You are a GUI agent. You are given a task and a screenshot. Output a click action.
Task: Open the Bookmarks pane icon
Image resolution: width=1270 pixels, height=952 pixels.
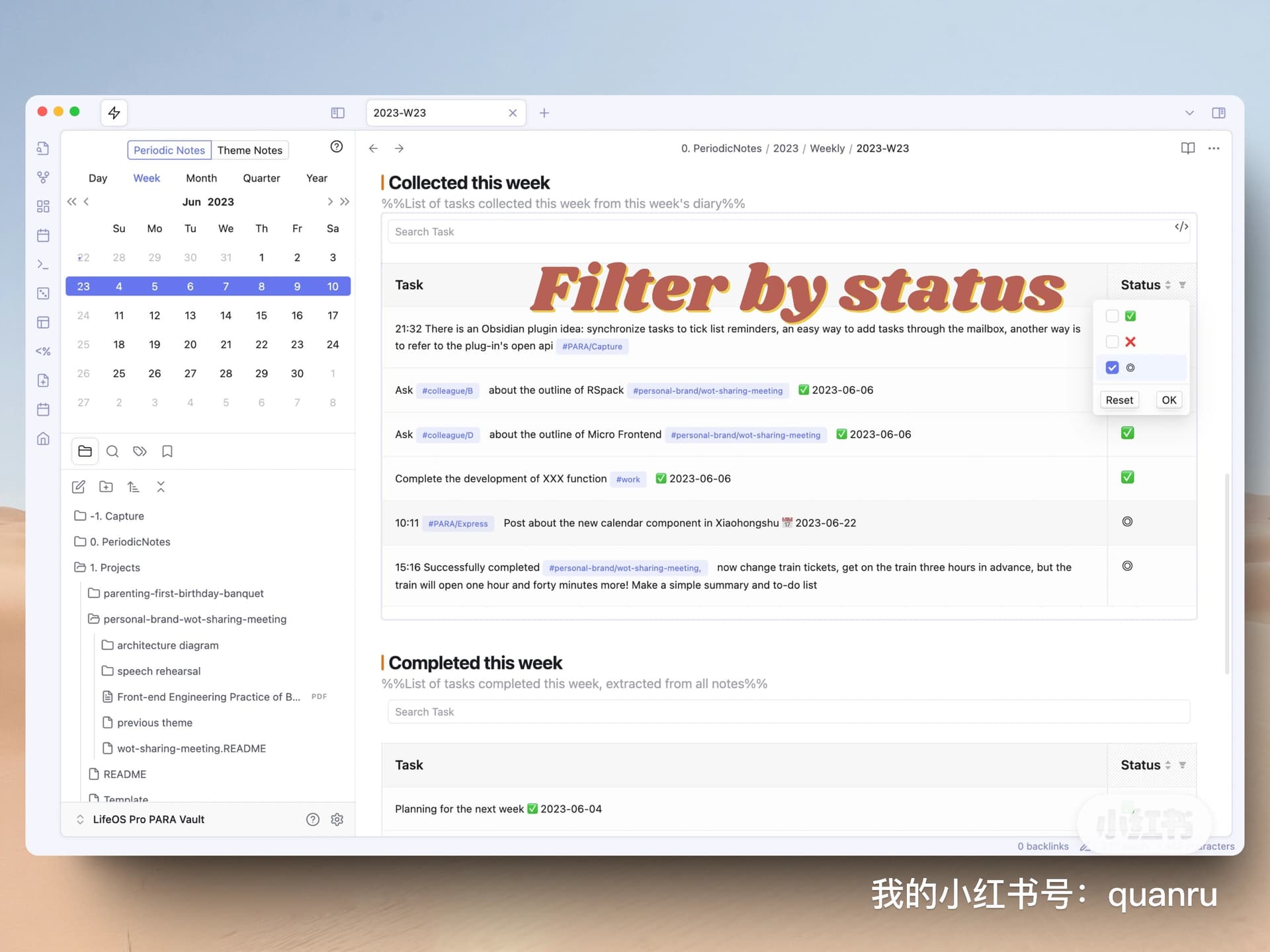point(167,451)
